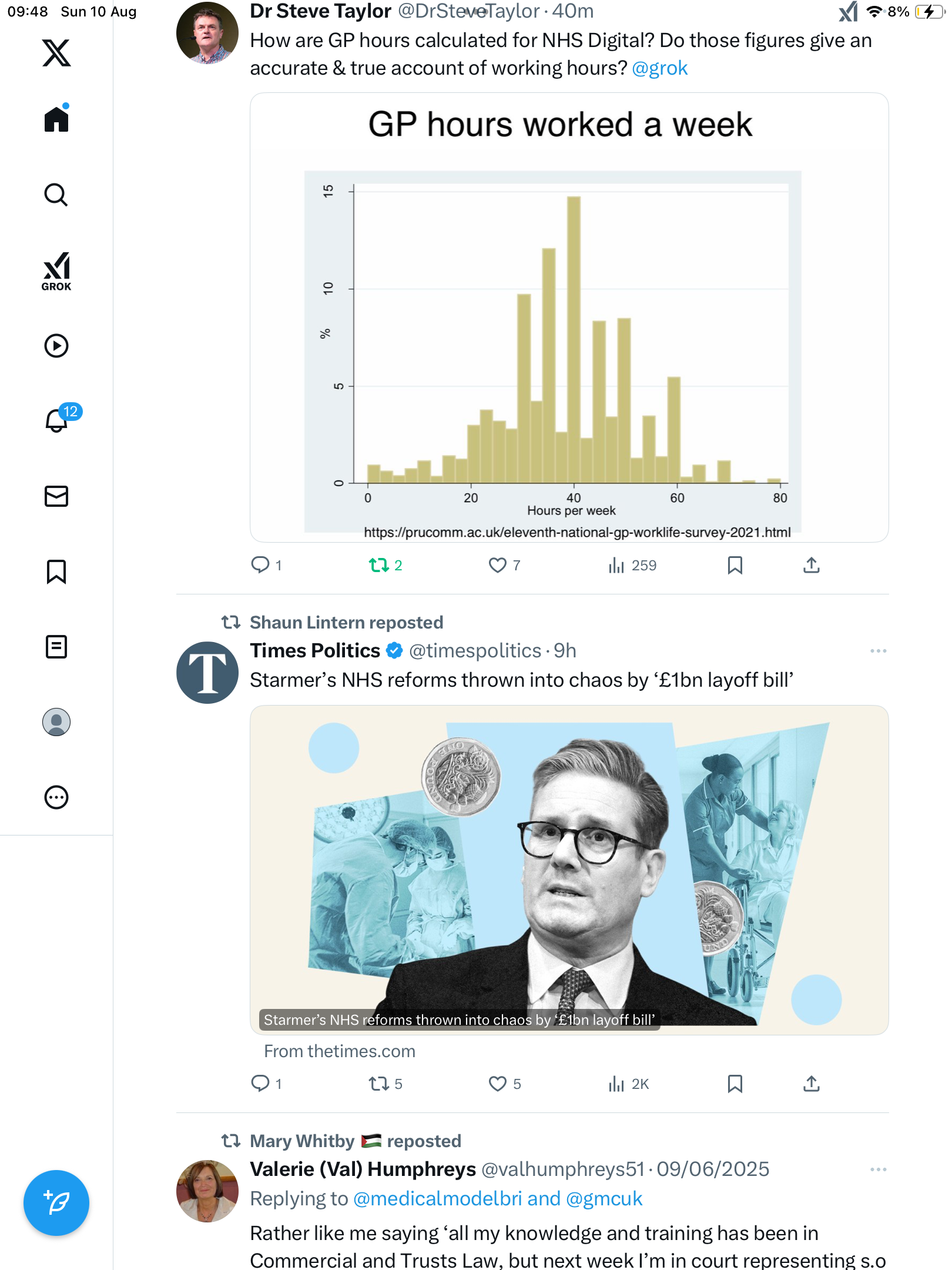Image resolution: width=952 pixels, height=1270 pixels.
Task: Open the video play icon in sidebar
Action: pyautogui.click(x=56, y=346)
